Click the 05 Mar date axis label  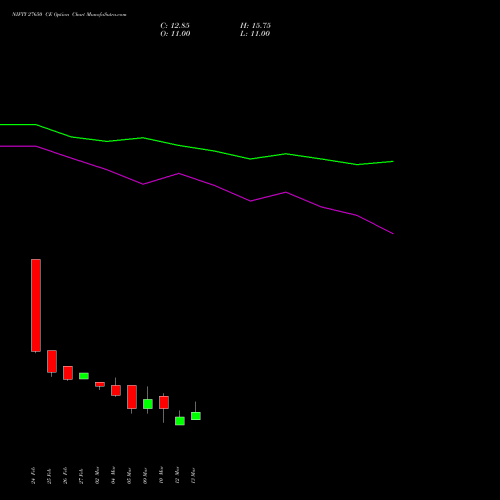tap(129, 476)
